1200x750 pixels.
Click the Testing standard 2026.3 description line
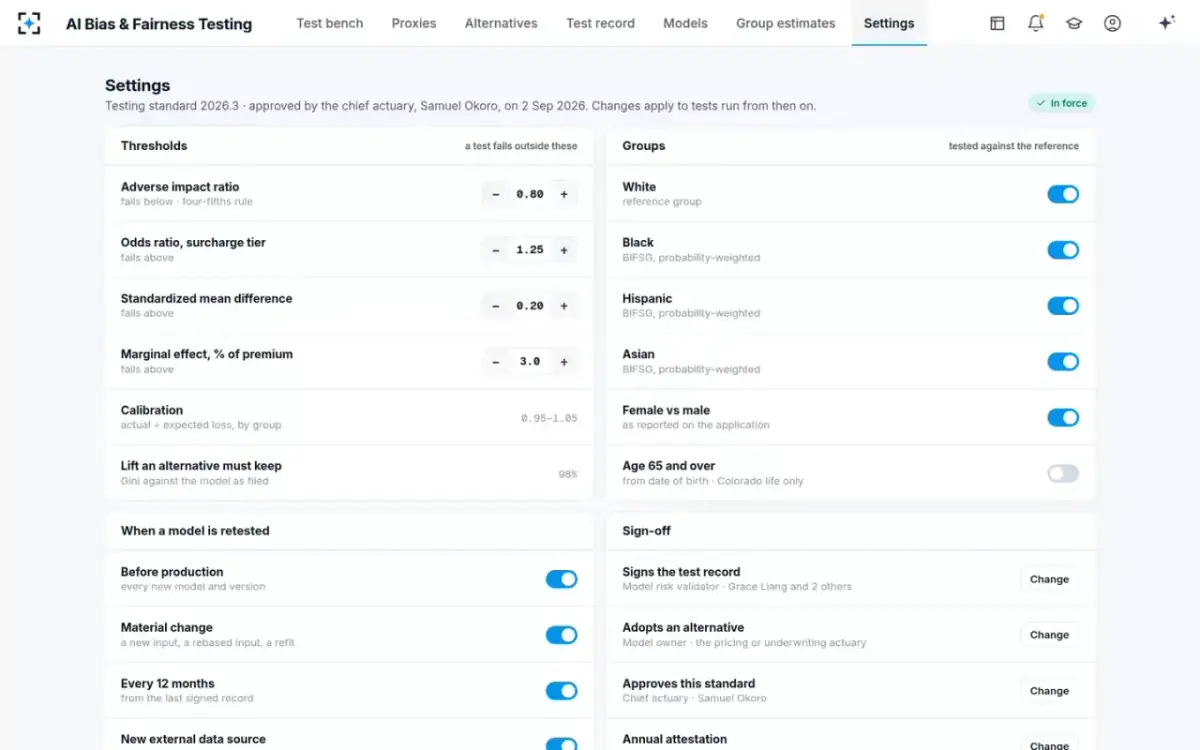[460, 106]
